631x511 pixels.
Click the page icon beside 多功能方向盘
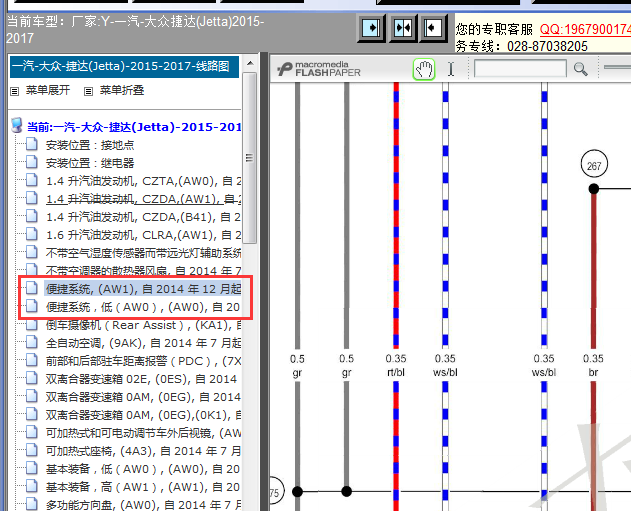(32, 504)
